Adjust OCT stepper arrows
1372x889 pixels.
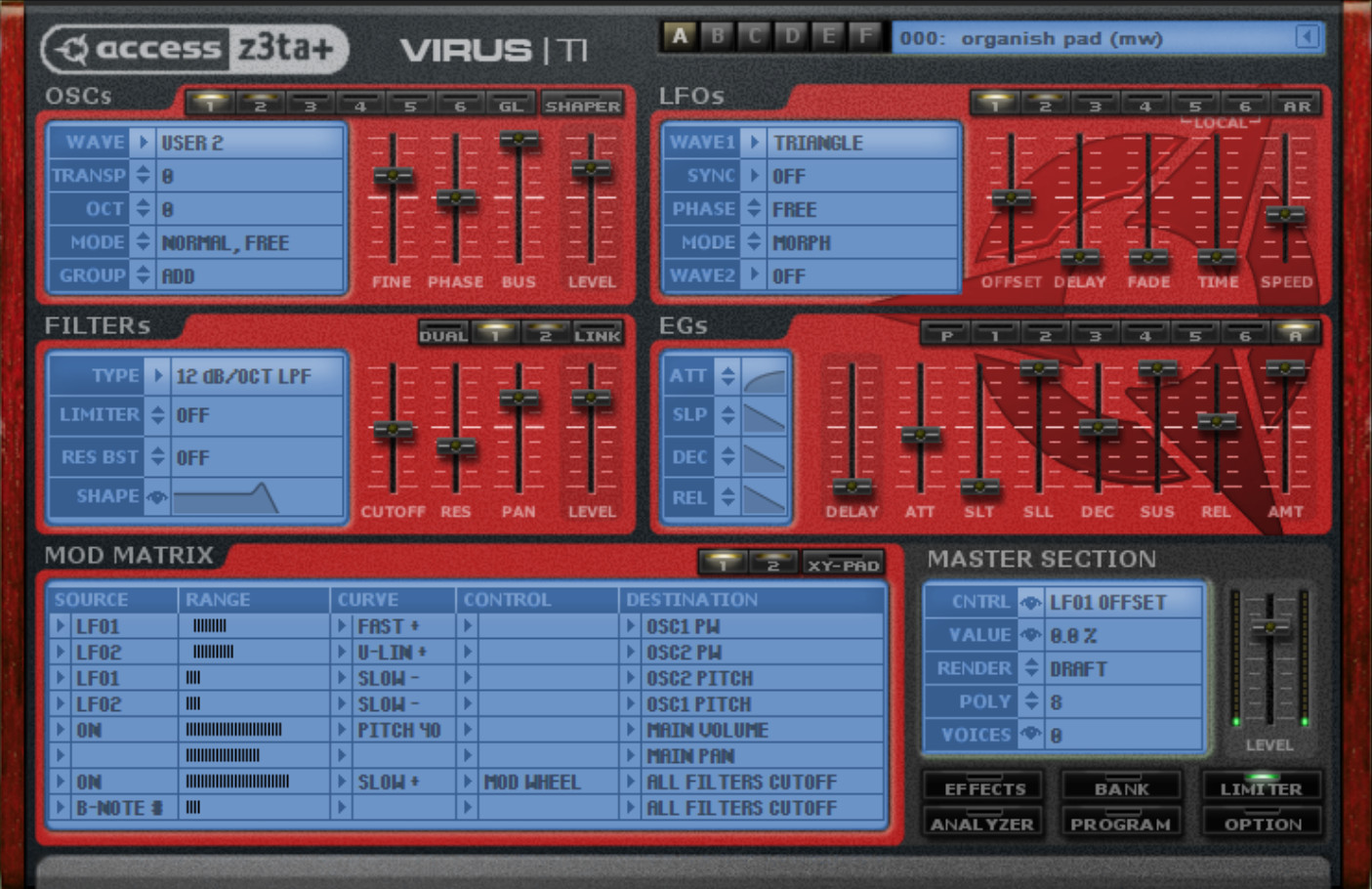click(x=143, y=209)
